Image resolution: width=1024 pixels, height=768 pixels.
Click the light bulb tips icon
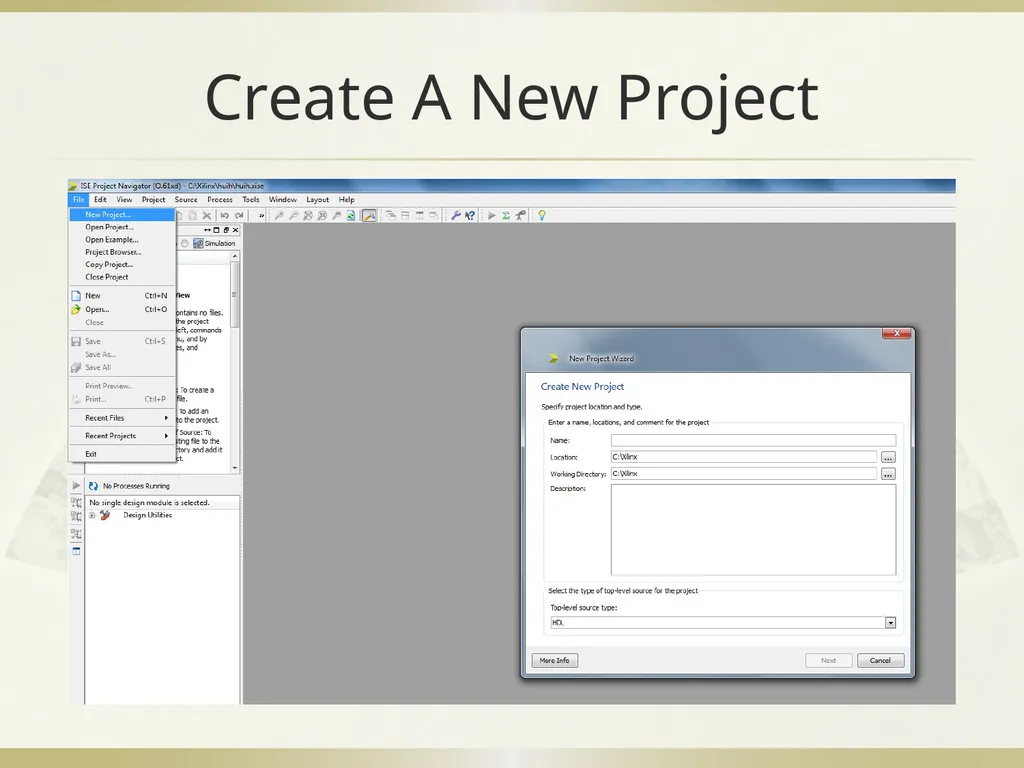[x=542, y=216]
